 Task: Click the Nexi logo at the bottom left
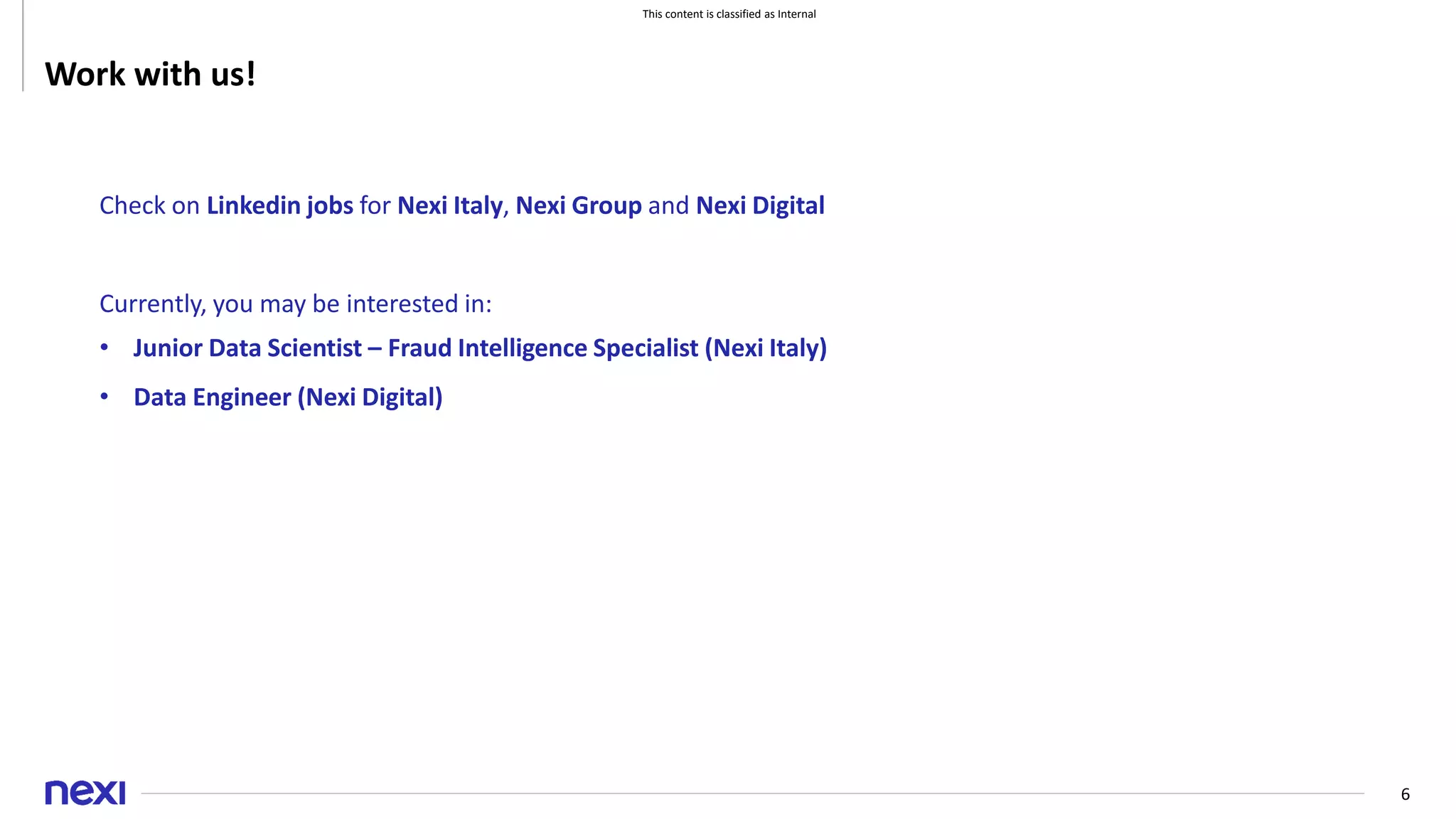coord(85,793)
